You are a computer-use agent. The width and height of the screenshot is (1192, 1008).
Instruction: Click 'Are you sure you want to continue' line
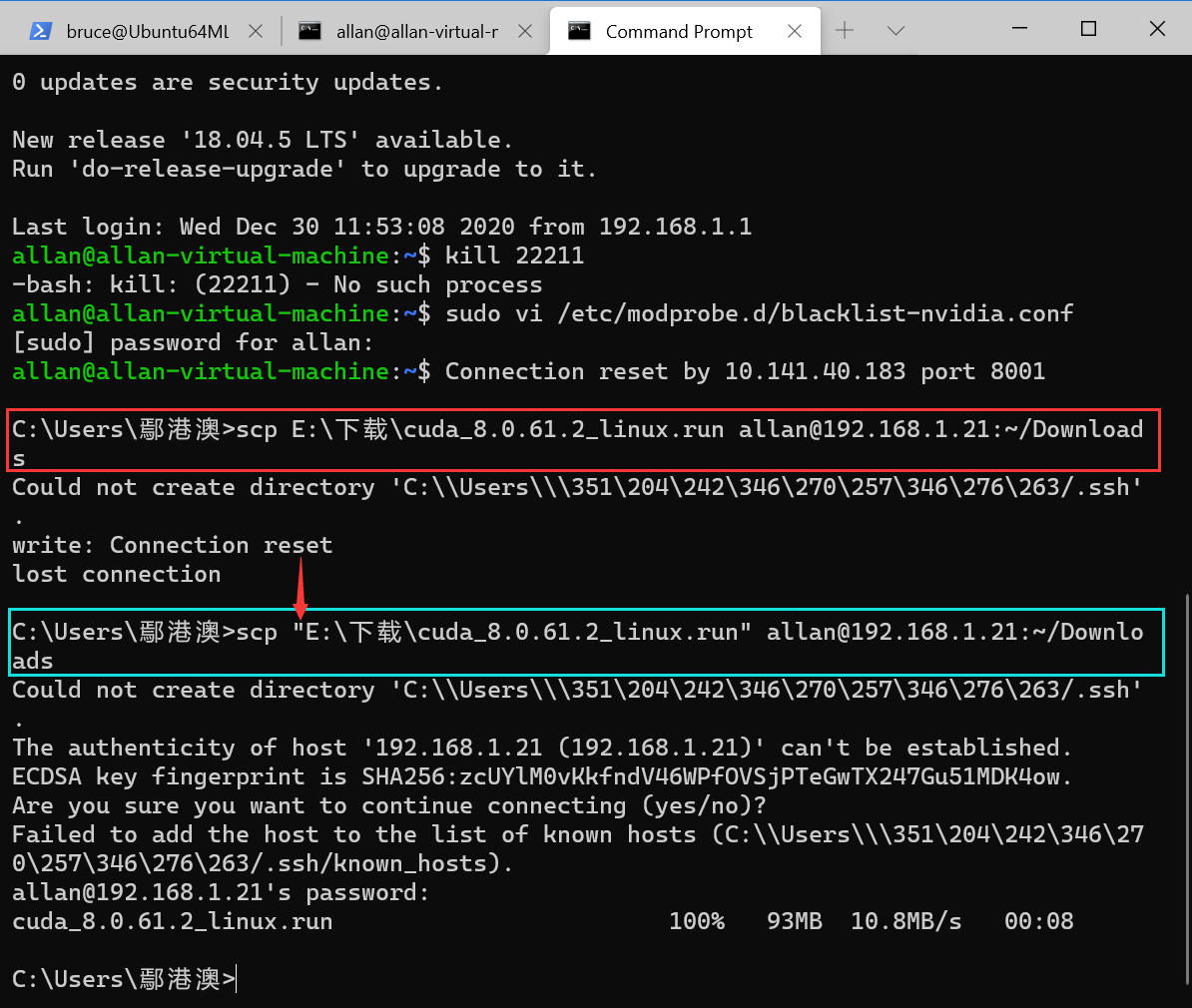click(389, 805)
